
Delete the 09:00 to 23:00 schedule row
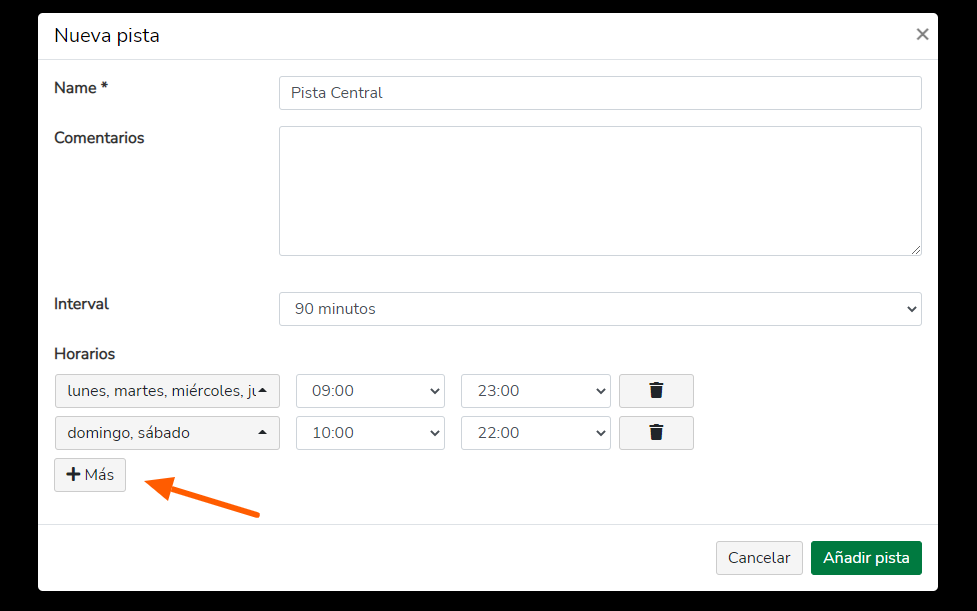[656, 391]
